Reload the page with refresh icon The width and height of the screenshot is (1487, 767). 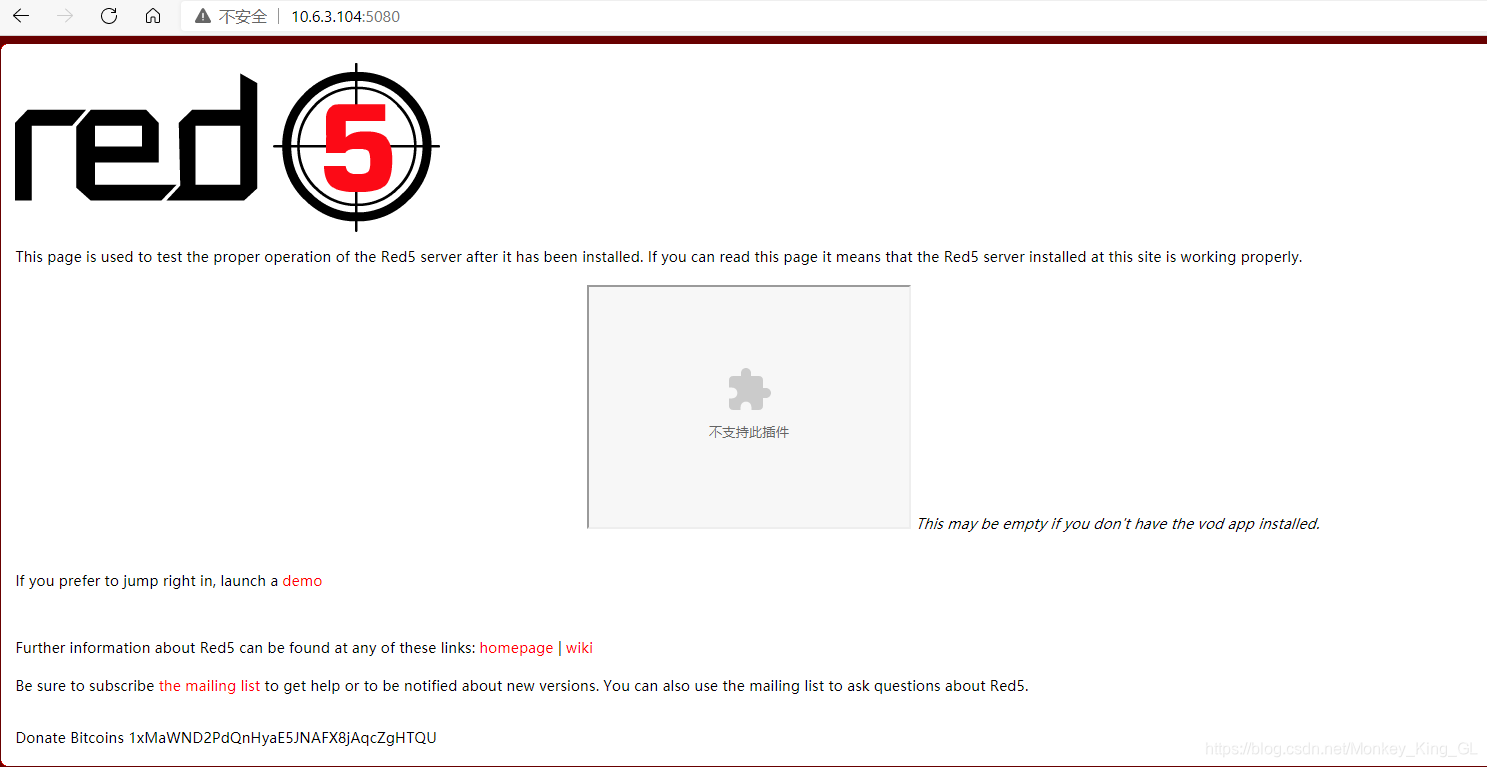pos(109,16)
